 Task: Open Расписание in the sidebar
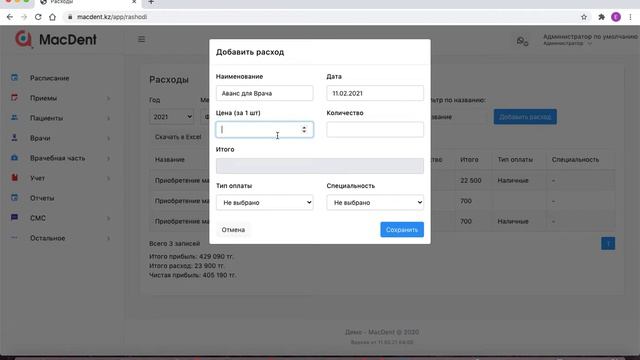[x=49, y=78]
